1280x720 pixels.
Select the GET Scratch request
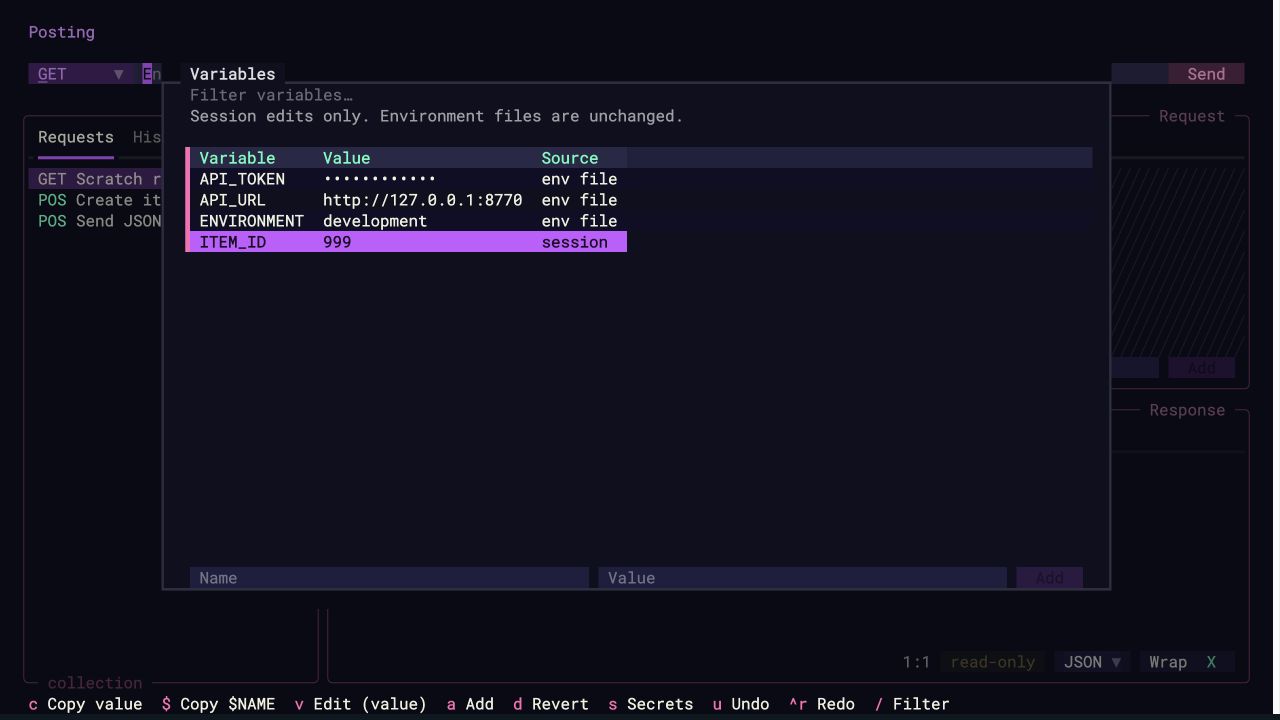tap(96, 179)
